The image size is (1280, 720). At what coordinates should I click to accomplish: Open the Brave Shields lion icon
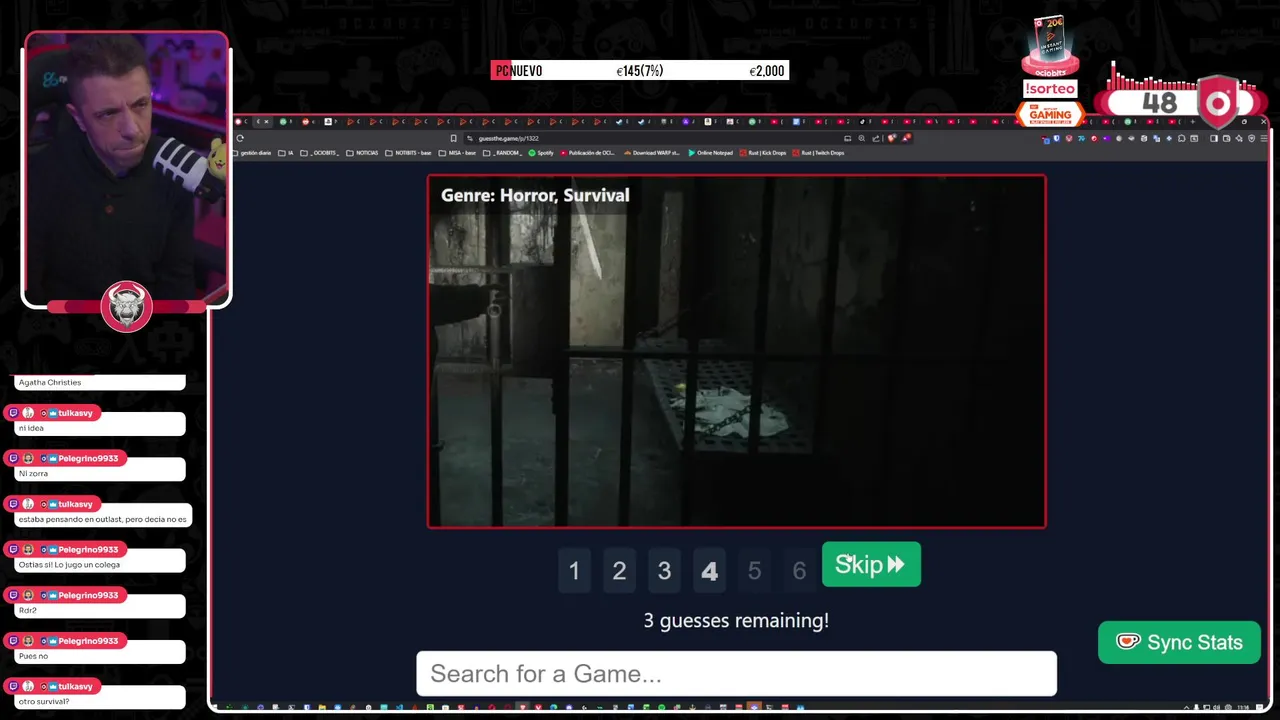tap(892, 138)
